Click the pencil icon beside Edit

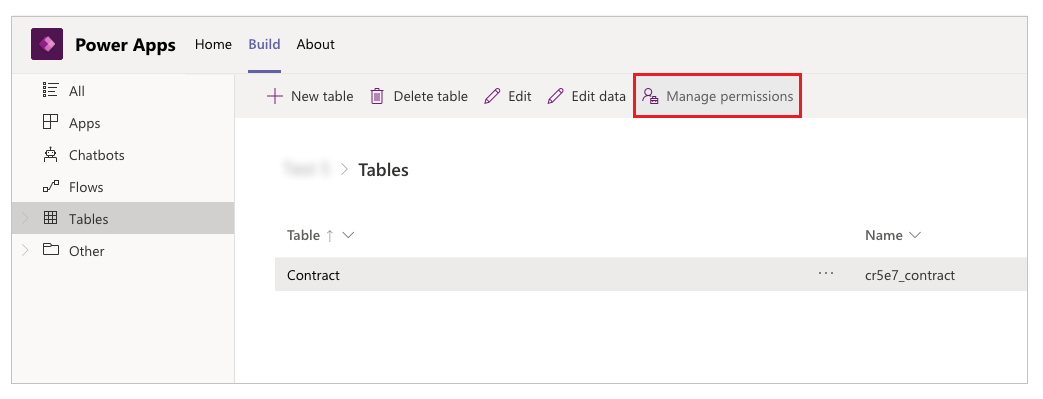(x=492, y=96)
